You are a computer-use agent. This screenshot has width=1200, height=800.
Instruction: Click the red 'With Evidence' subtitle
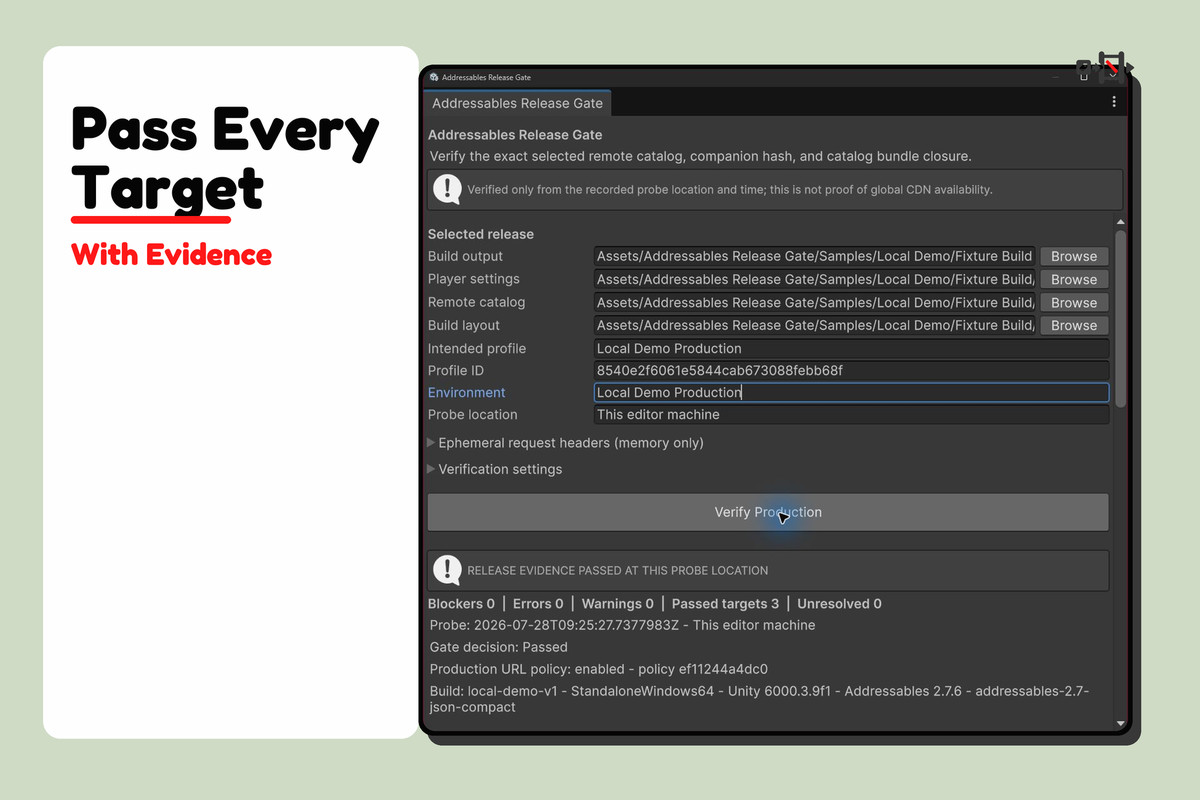point(172,254)
